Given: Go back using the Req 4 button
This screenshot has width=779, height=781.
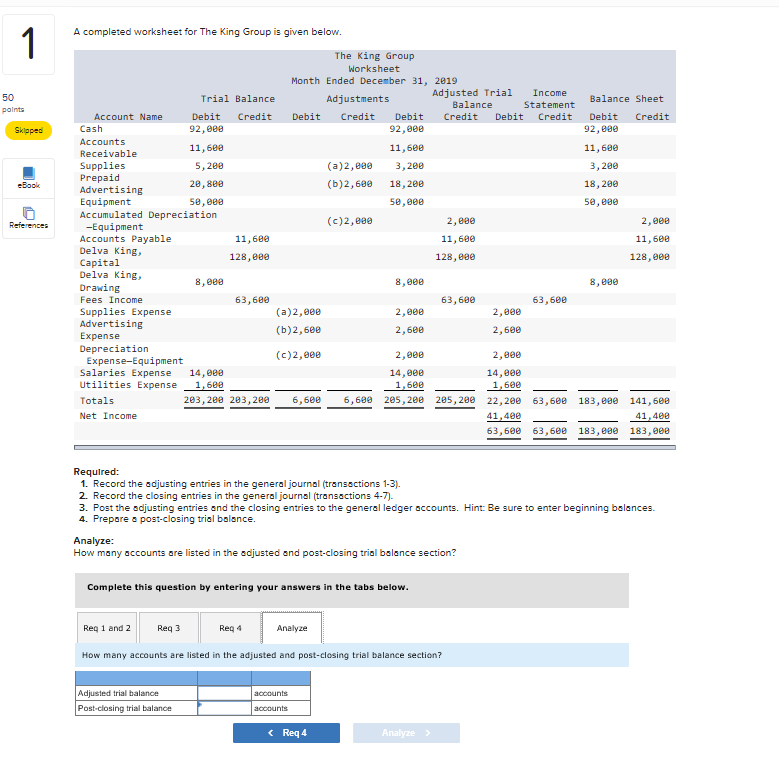Looking at the screenshot, I should (x=286, y=733).
